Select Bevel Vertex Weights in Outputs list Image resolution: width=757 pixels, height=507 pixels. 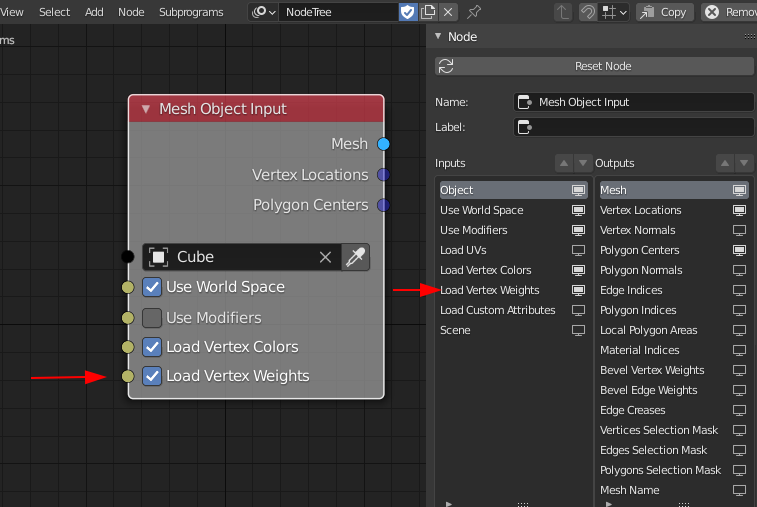674,370
